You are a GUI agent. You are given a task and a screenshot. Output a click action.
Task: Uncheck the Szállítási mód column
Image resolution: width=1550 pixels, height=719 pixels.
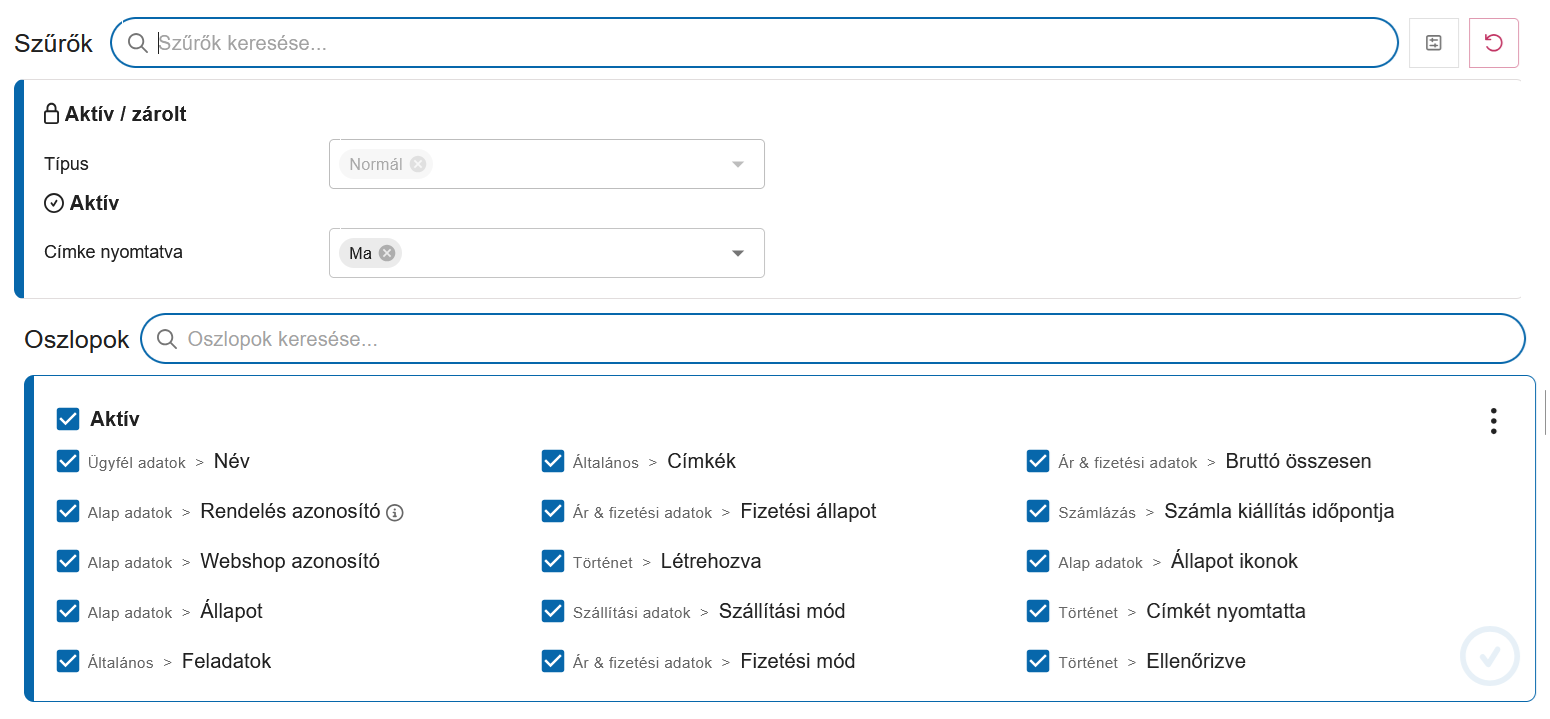click(x=553, y=611)
